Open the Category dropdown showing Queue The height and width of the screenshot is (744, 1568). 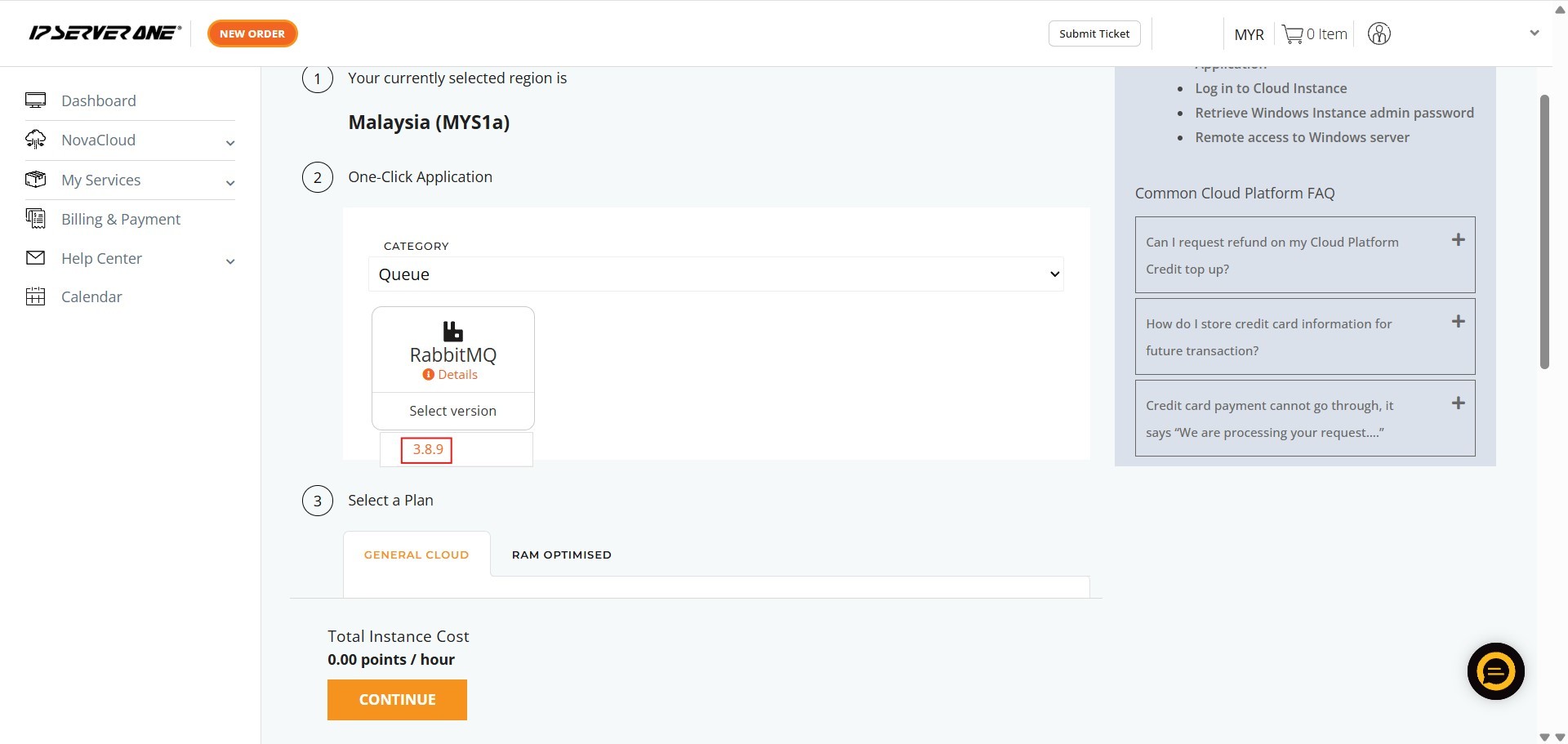point(715,274)
